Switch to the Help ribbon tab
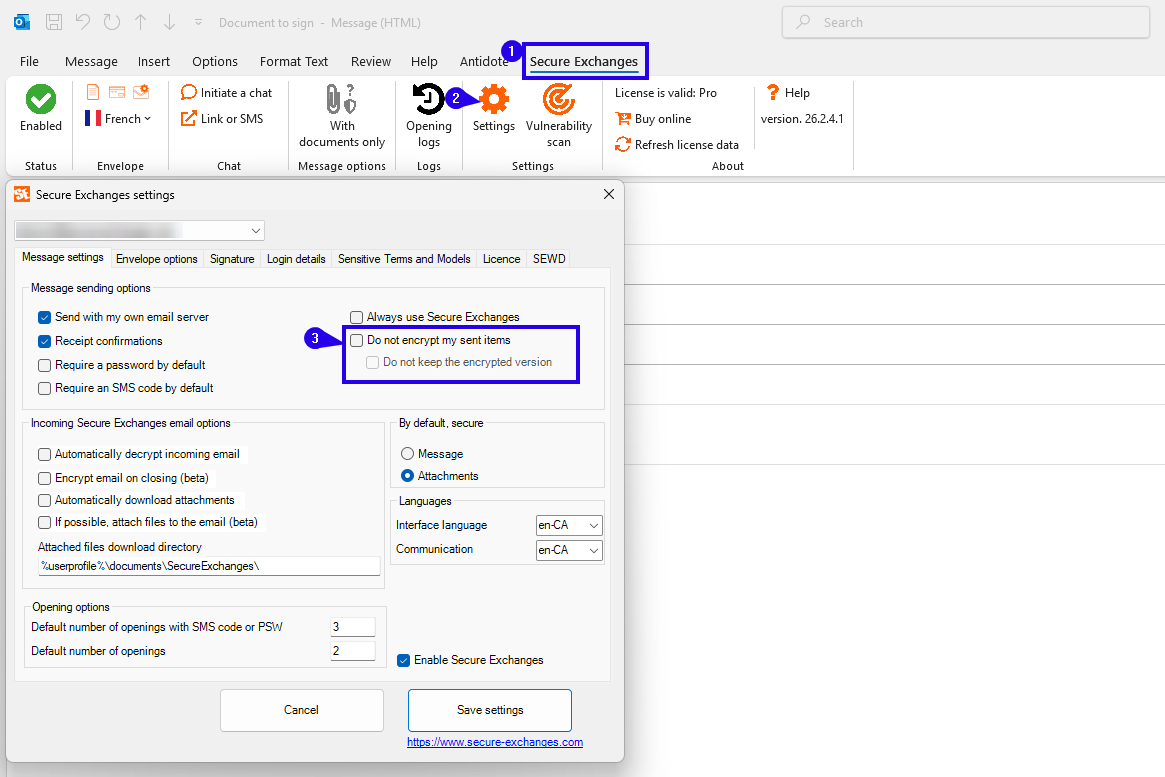This screenshot has height=777, width=1165. [x=424, y=62]
